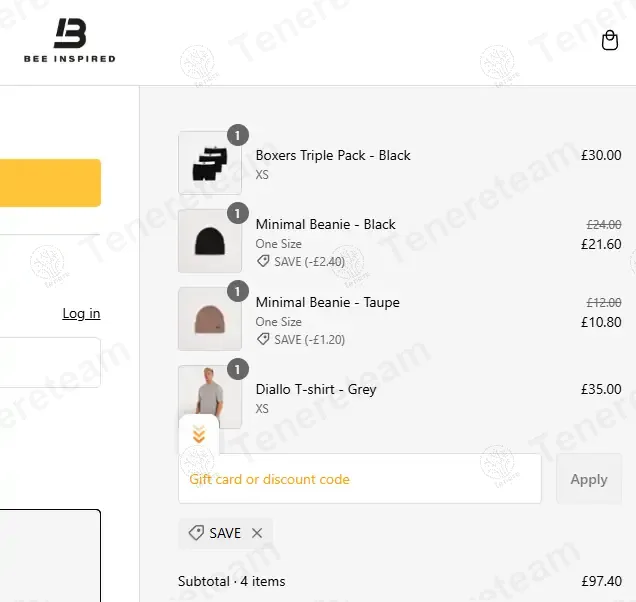Click the yellow express checkout button
636x602 pixels.
(50, 183)
